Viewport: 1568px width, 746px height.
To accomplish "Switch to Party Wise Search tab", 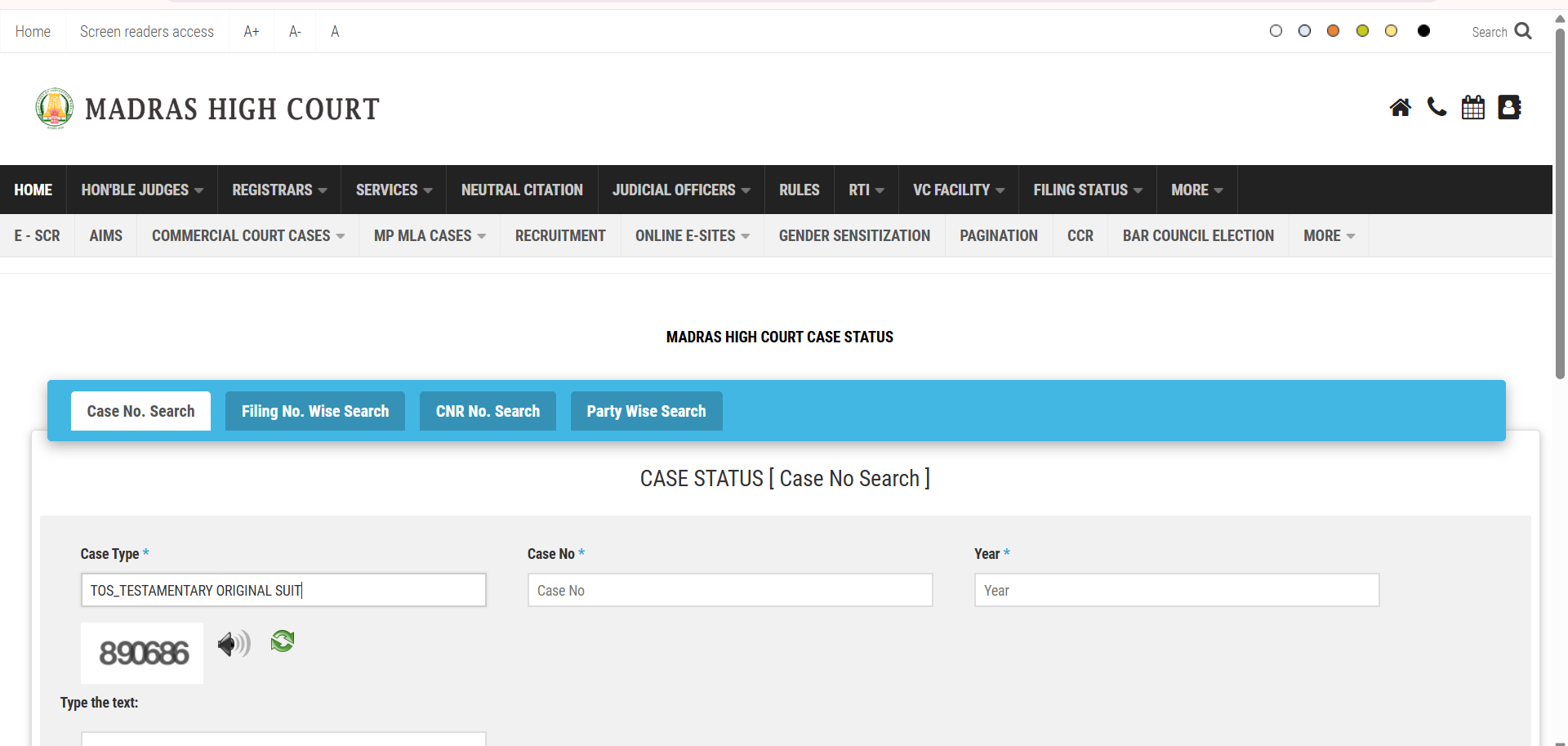I will 646,411.
